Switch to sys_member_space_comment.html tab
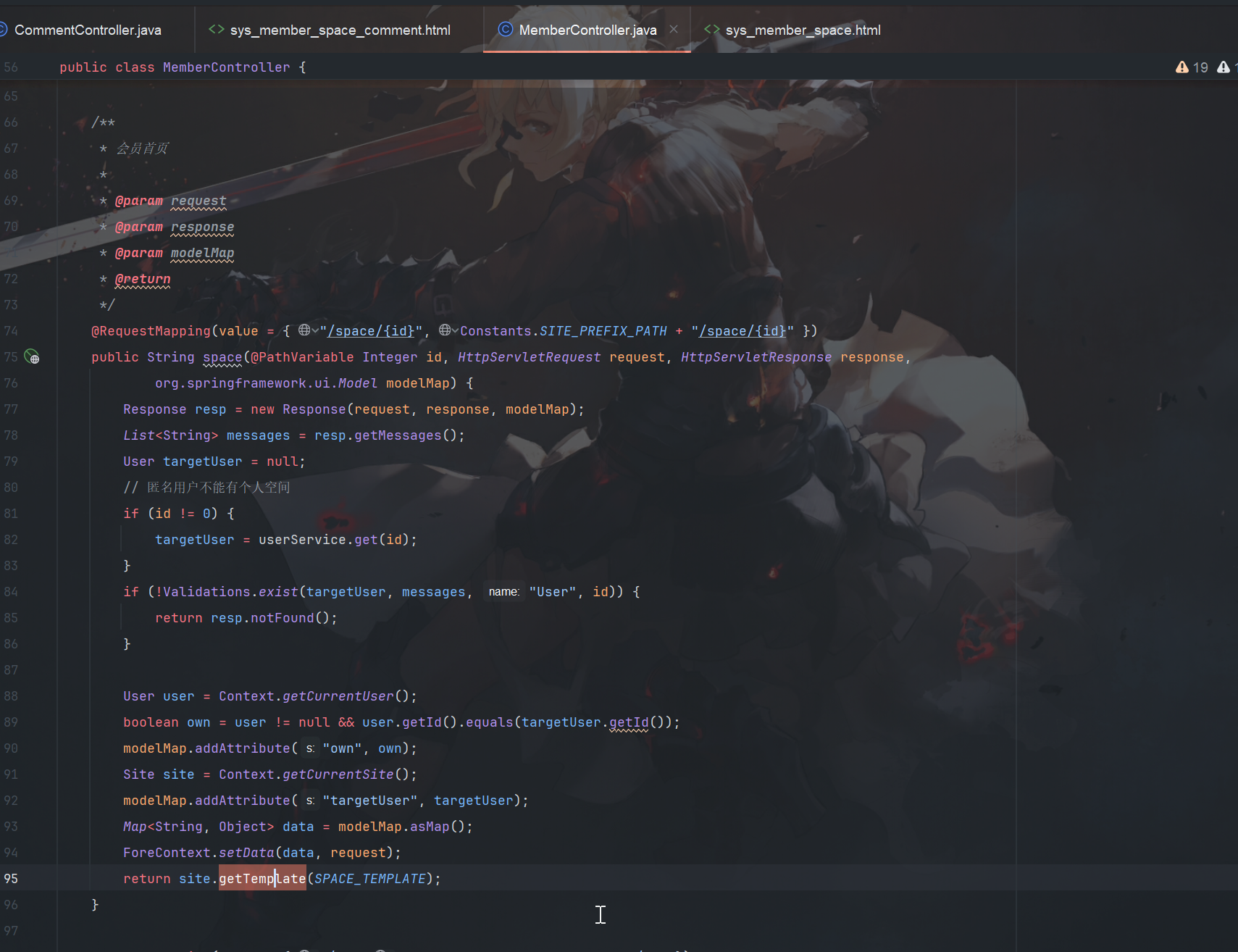 [340, 30]
